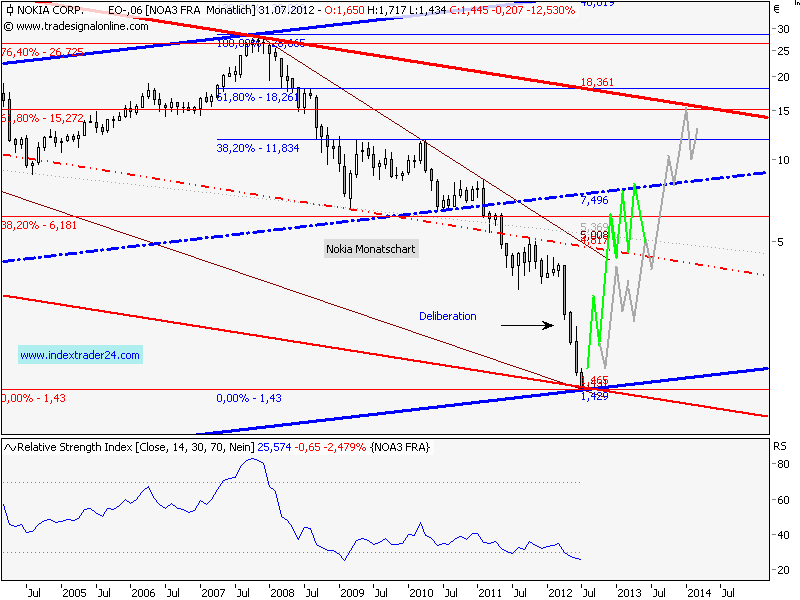Click the € currency symbol on price axis
The width and height of the screenshot is (800, 600).
(x=777, y=9)
